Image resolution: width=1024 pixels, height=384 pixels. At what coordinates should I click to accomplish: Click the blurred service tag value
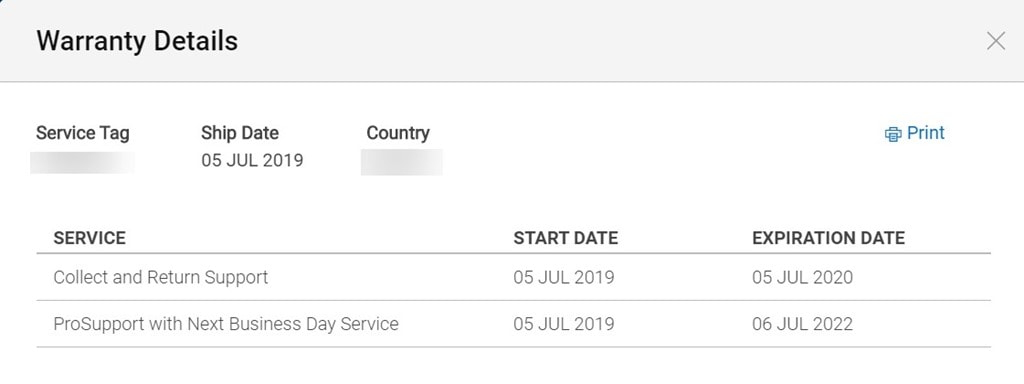pos(82,163)
